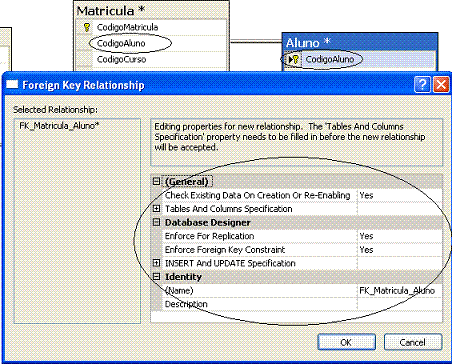
Task: Click the Aluno table title bar
Action: click(x=359, y=43)
